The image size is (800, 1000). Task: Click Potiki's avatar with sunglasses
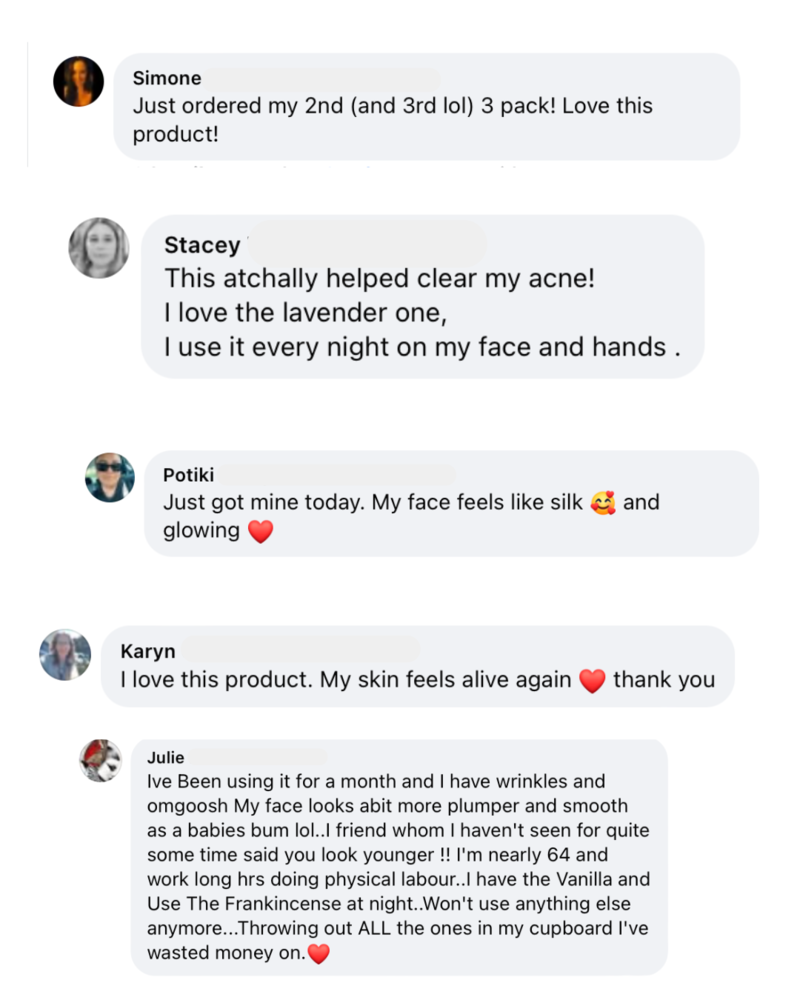click(110, 477)
